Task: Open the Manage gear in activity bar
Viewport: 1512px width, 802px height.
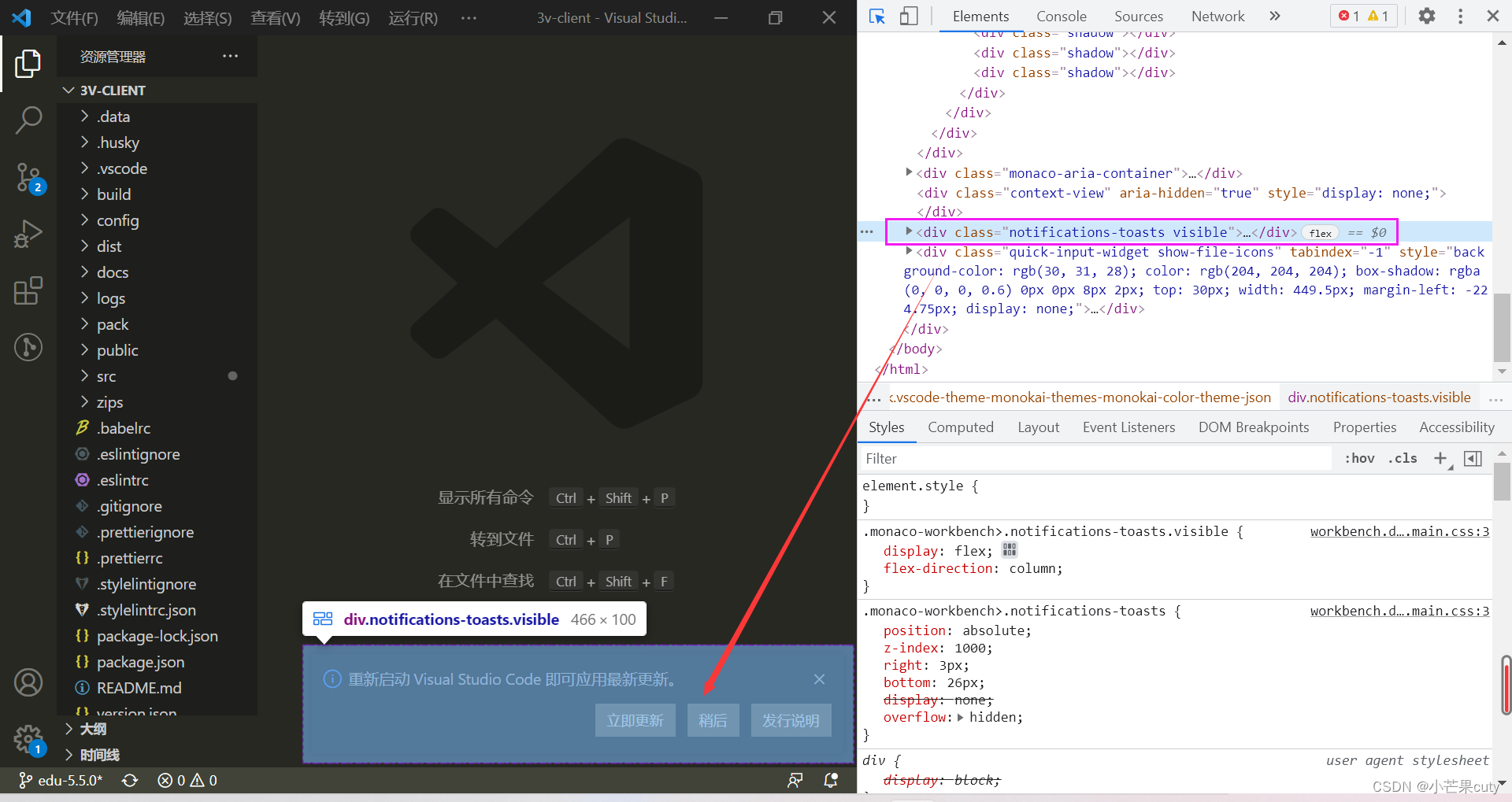Action: tap(30, 740)
